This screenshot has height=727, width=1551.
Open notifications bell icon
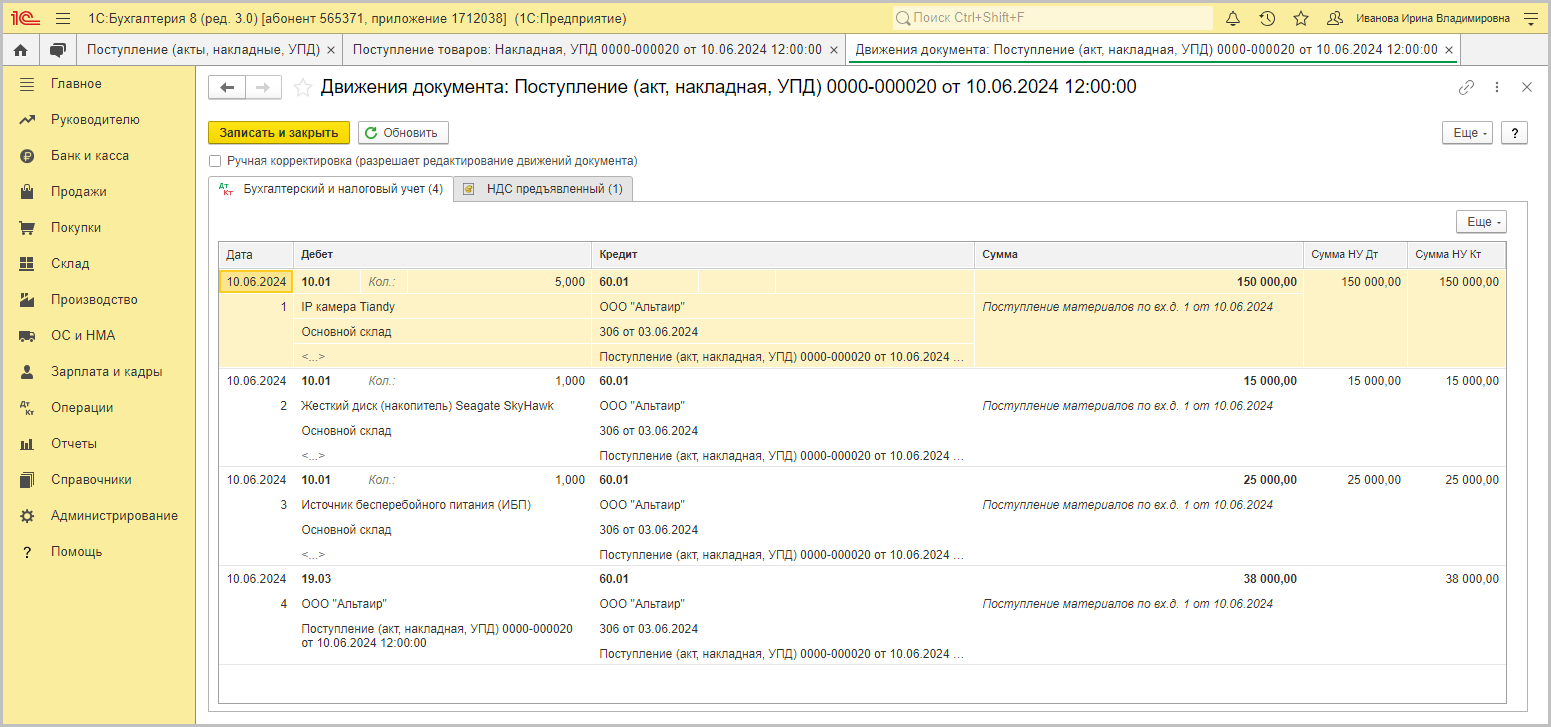[x=1233, y=18]
